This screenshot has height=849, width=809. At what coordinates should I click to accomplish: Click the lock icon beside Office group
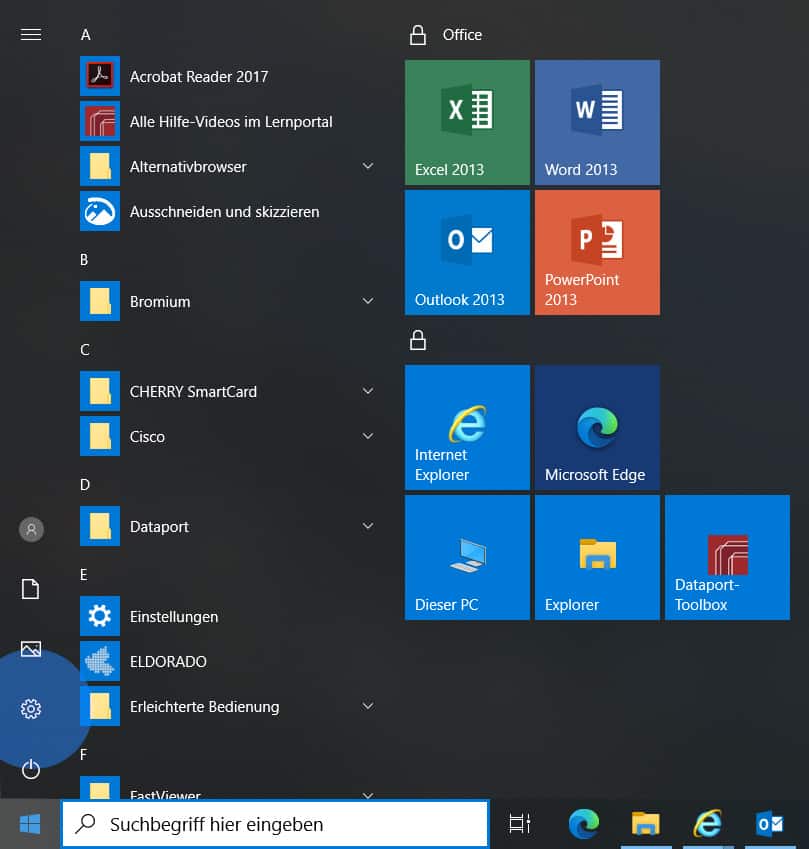tap(417, 35)
